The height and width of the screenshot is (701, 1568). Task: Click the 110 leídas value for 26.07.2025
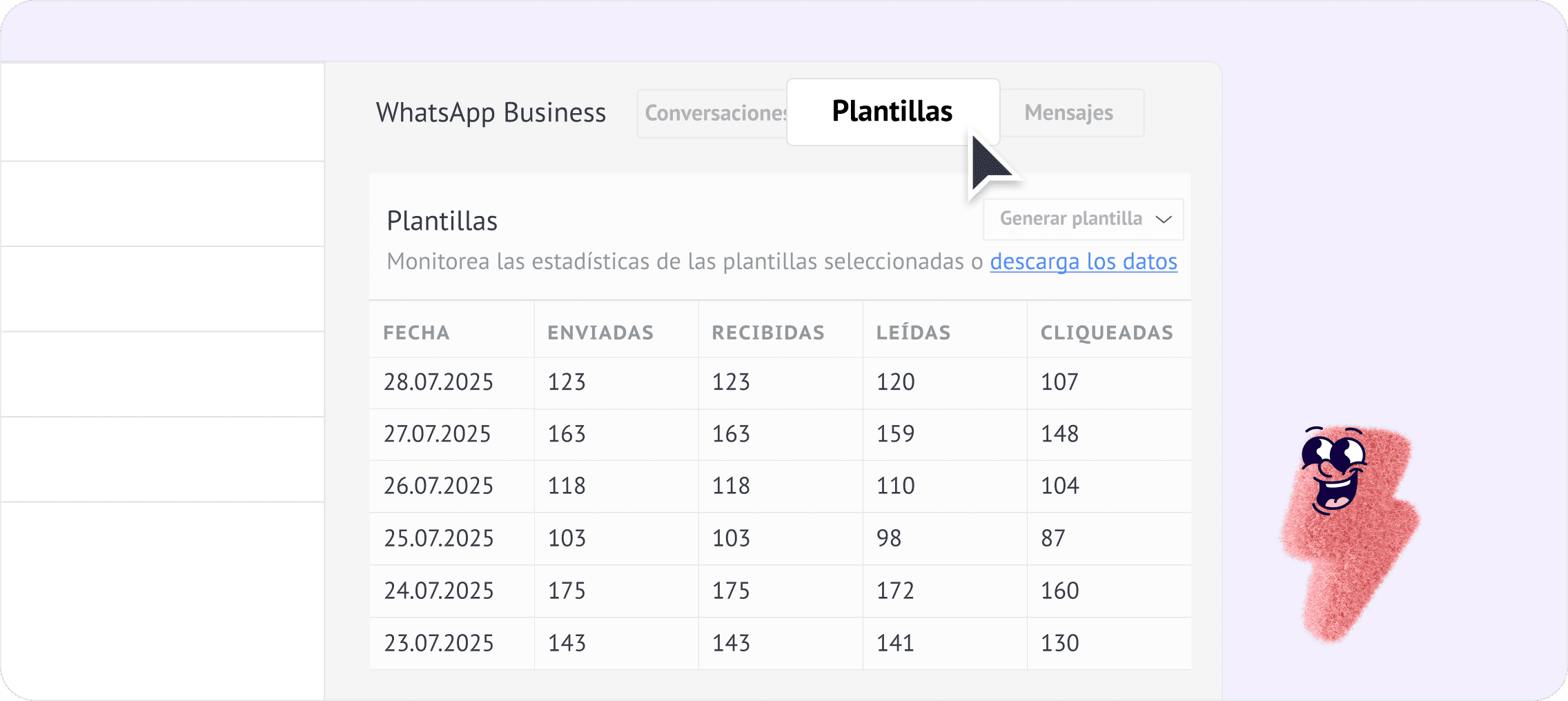pos(895,486)
